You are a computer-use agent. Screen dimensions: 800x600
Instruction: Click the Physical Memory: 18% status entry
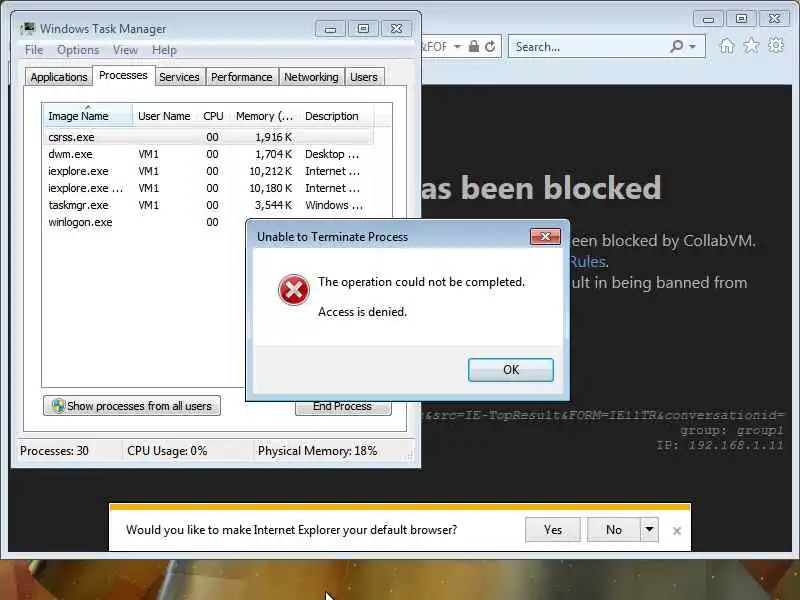317,451
